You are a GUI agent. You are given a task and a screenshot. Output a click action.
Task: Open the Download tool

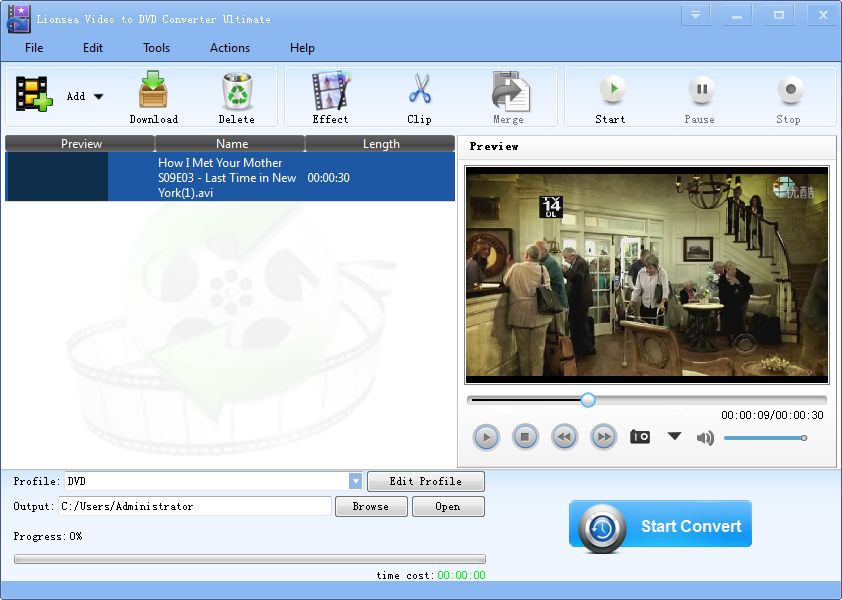pos(154,97)
